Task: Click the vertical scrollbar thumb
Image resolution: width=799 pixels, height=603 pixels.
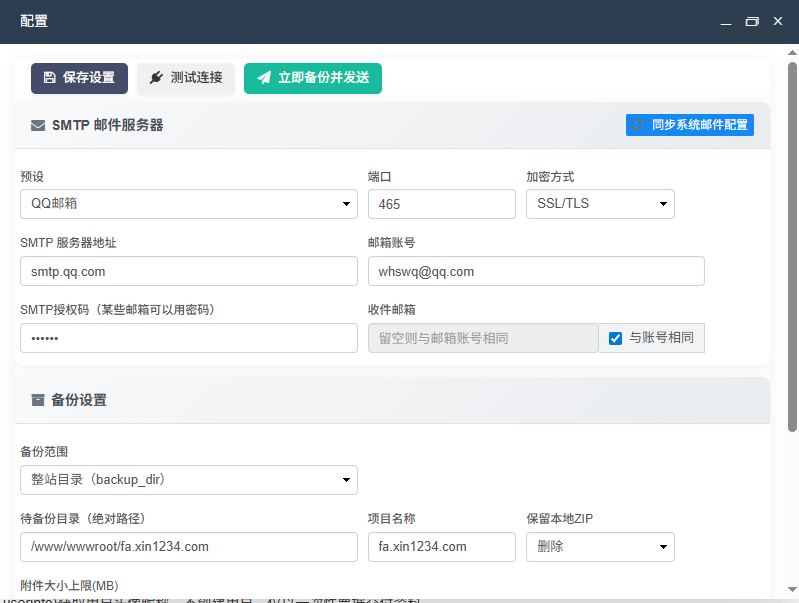Action: [x=792, y=247]
